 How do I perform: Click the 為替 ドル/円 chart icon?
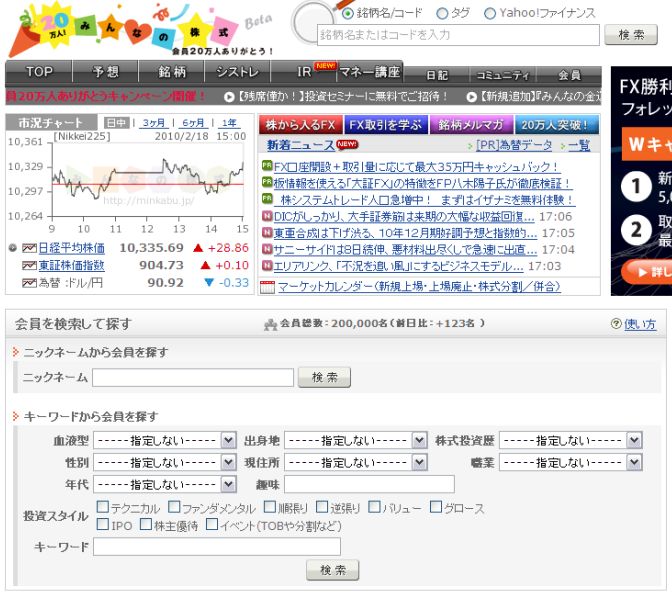point(29,283)
